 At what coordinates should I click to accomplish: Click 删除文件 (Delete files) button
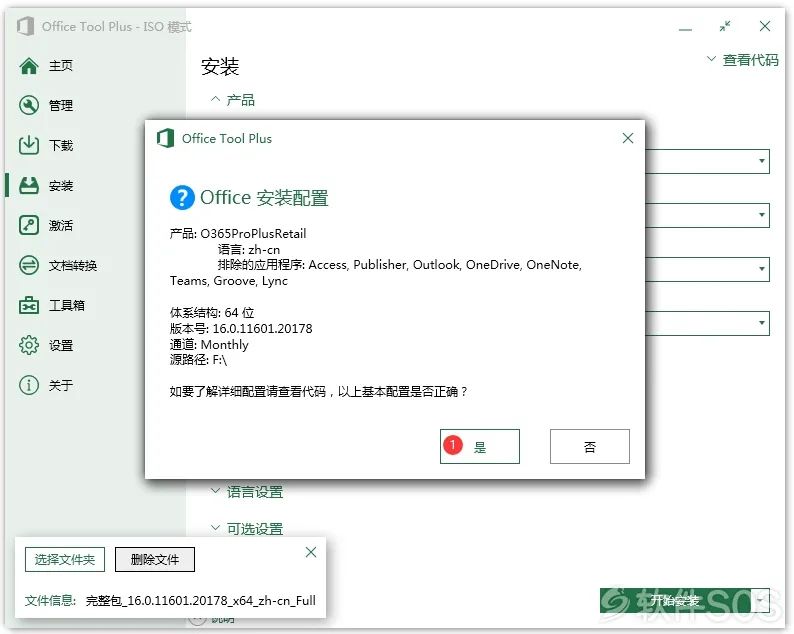(155, 560)
